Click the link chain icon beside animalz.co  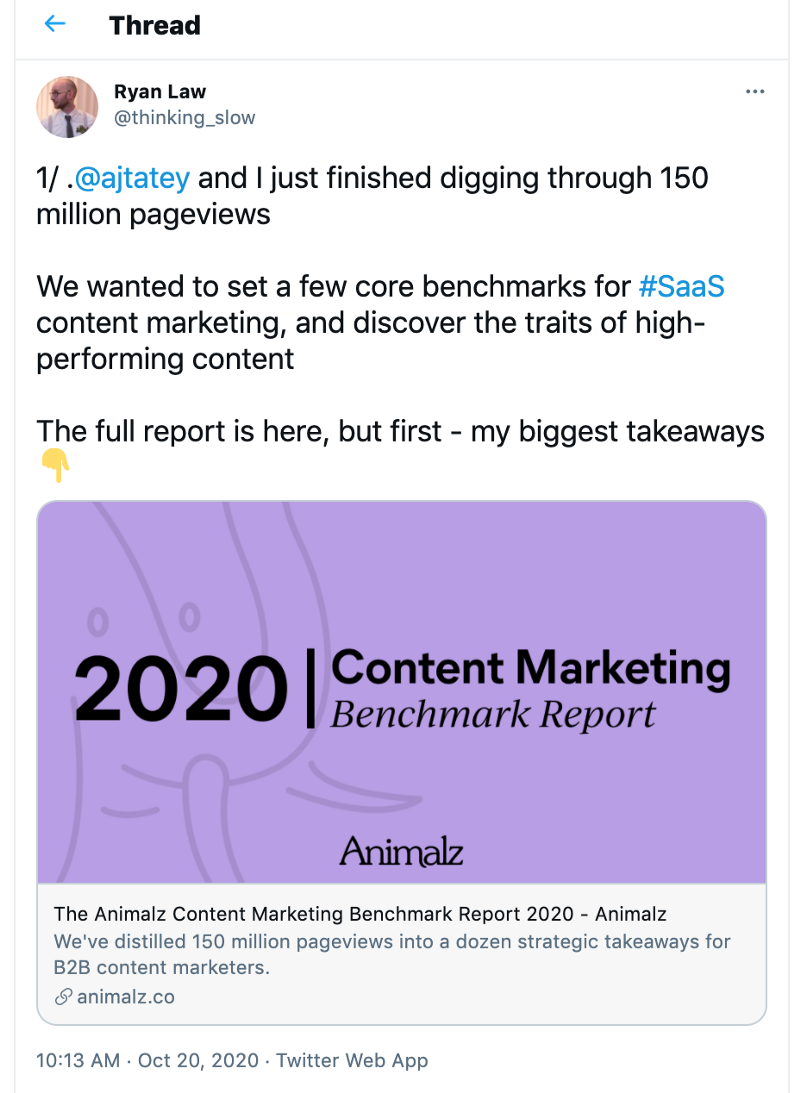(x=63, y=997)
